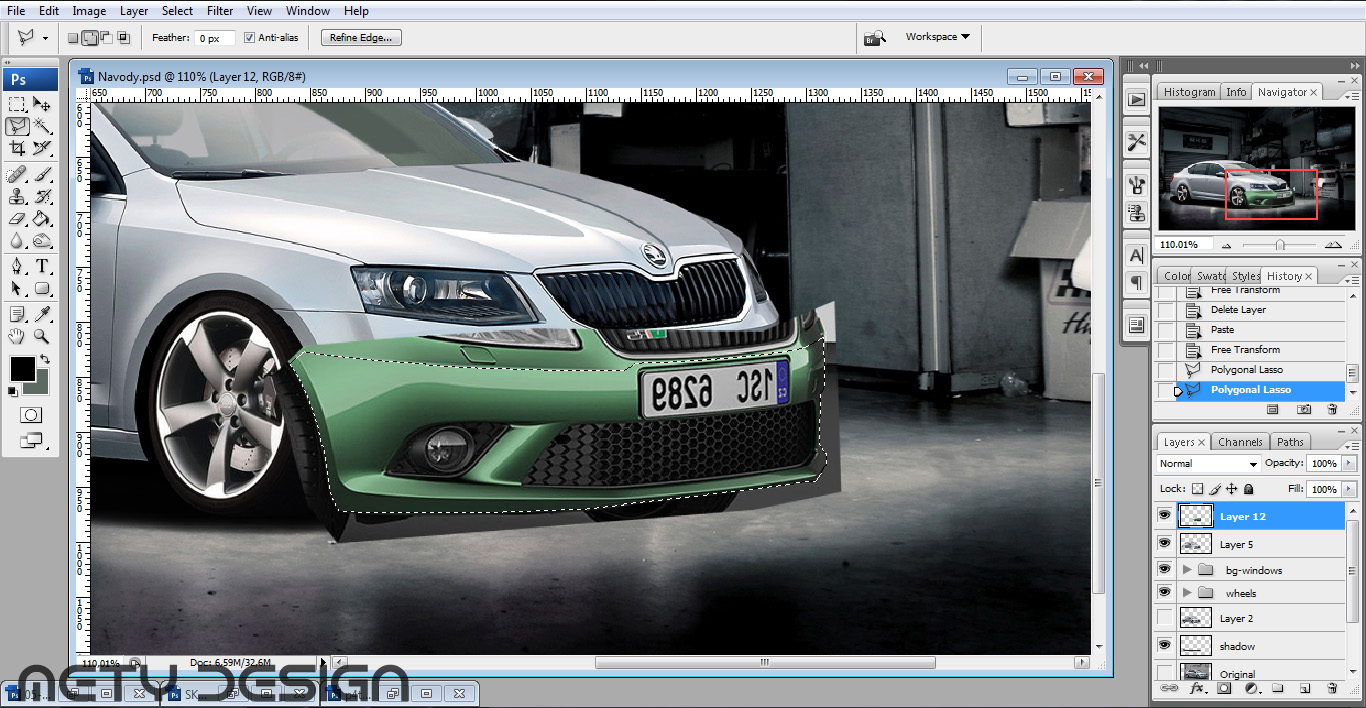Create new snapshot in History panel
The width and height of the screenshot is (1366, 708).
(1304, 409)
